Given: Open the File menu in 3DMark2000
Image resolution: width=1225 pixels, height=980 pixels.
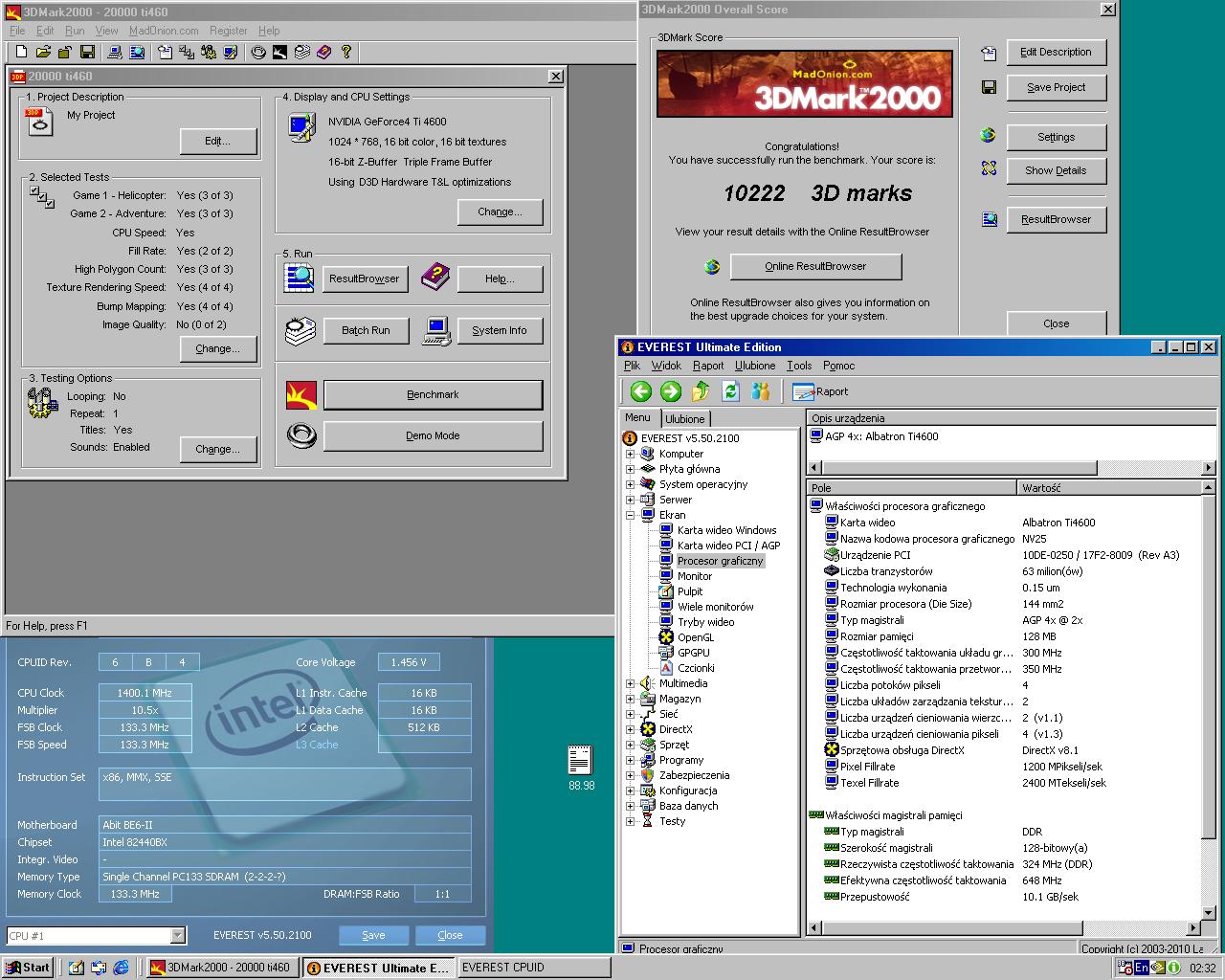Looking at the screenshot, I should pos(18,31).
